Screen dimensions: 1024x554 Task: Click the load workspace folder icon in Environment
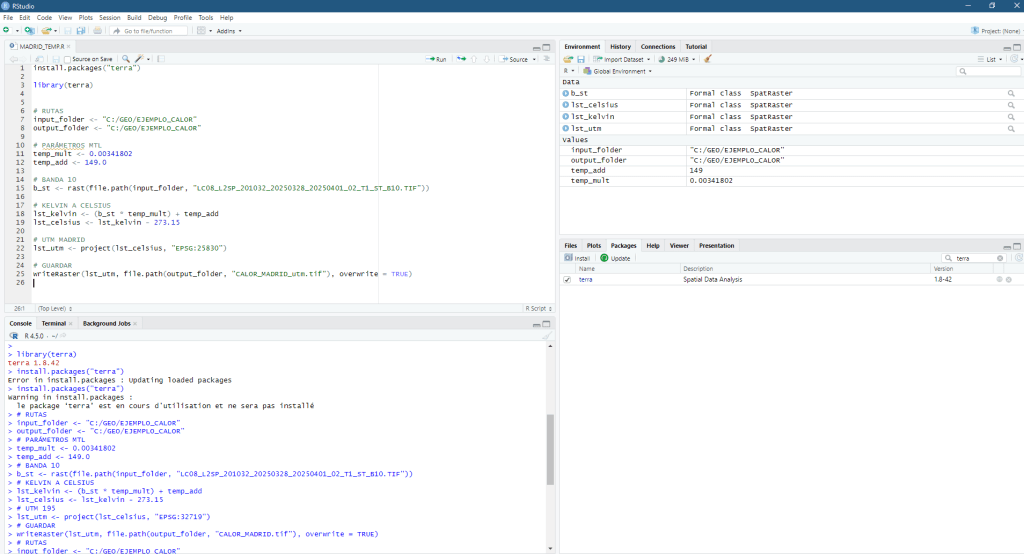567,59
